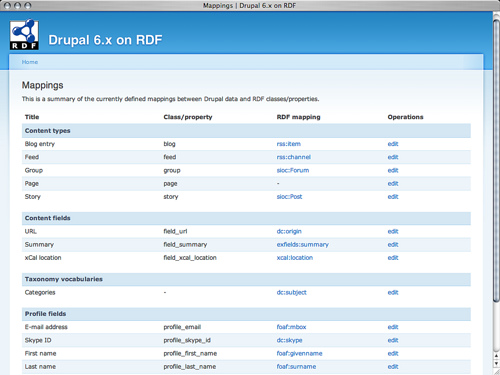Open the foaf:surname mapping link
This screenshot has width=500, height=375.
tap(296, 367)
